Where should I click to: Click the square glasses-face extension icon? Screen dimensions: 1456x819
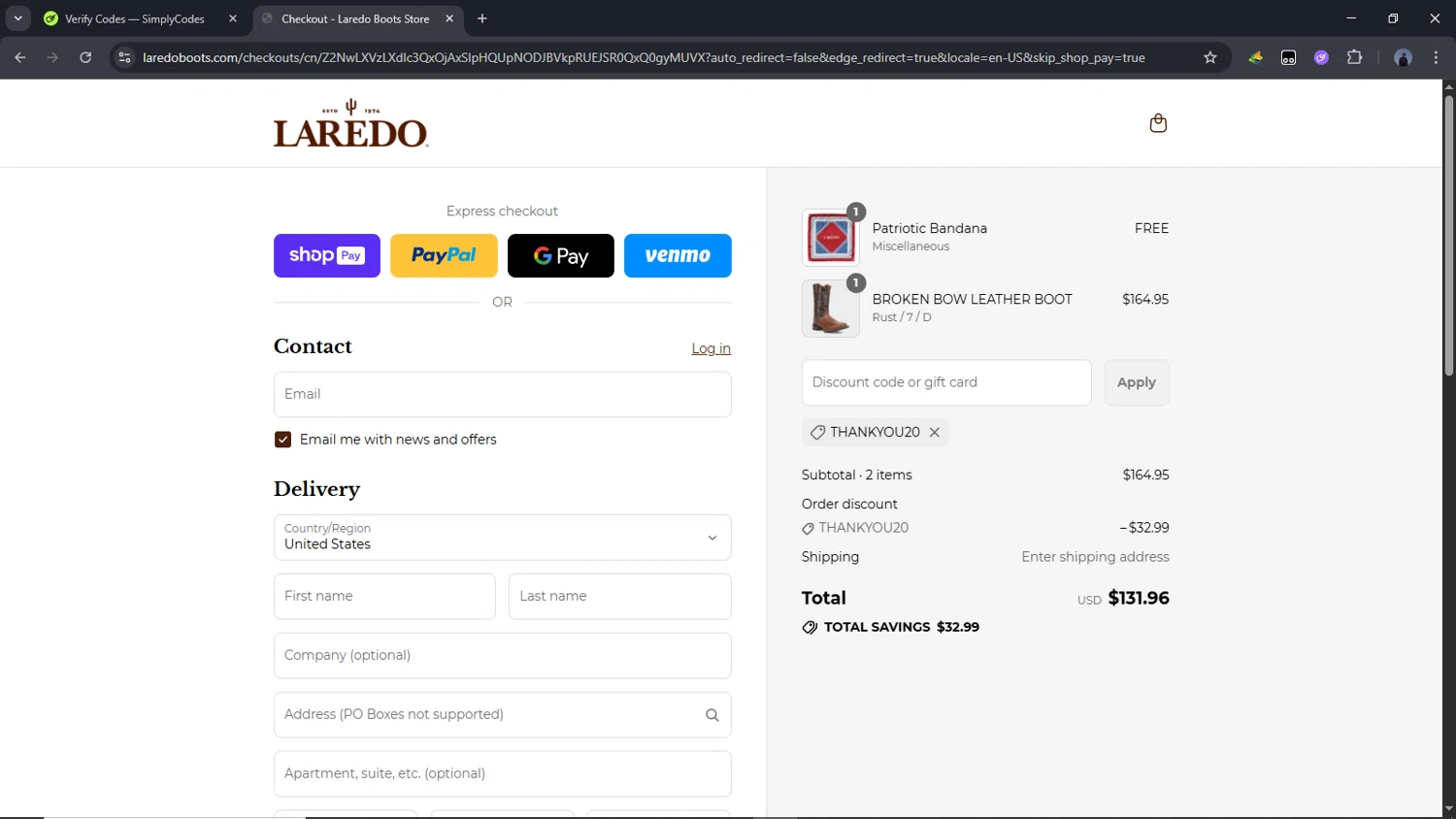click(x=1288, y=57)
